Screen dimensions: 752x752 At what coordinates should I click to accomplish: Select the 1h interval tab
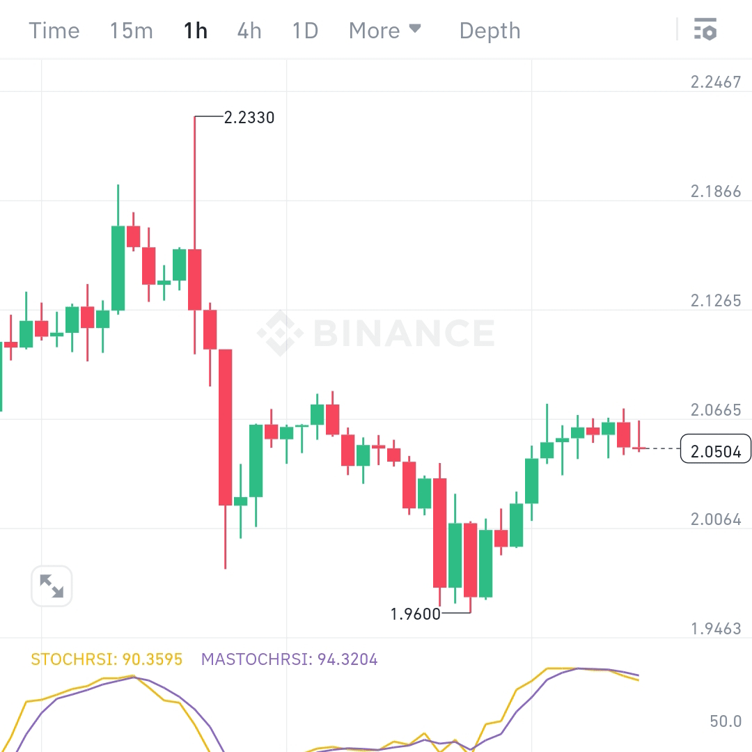tap(195, 30)
